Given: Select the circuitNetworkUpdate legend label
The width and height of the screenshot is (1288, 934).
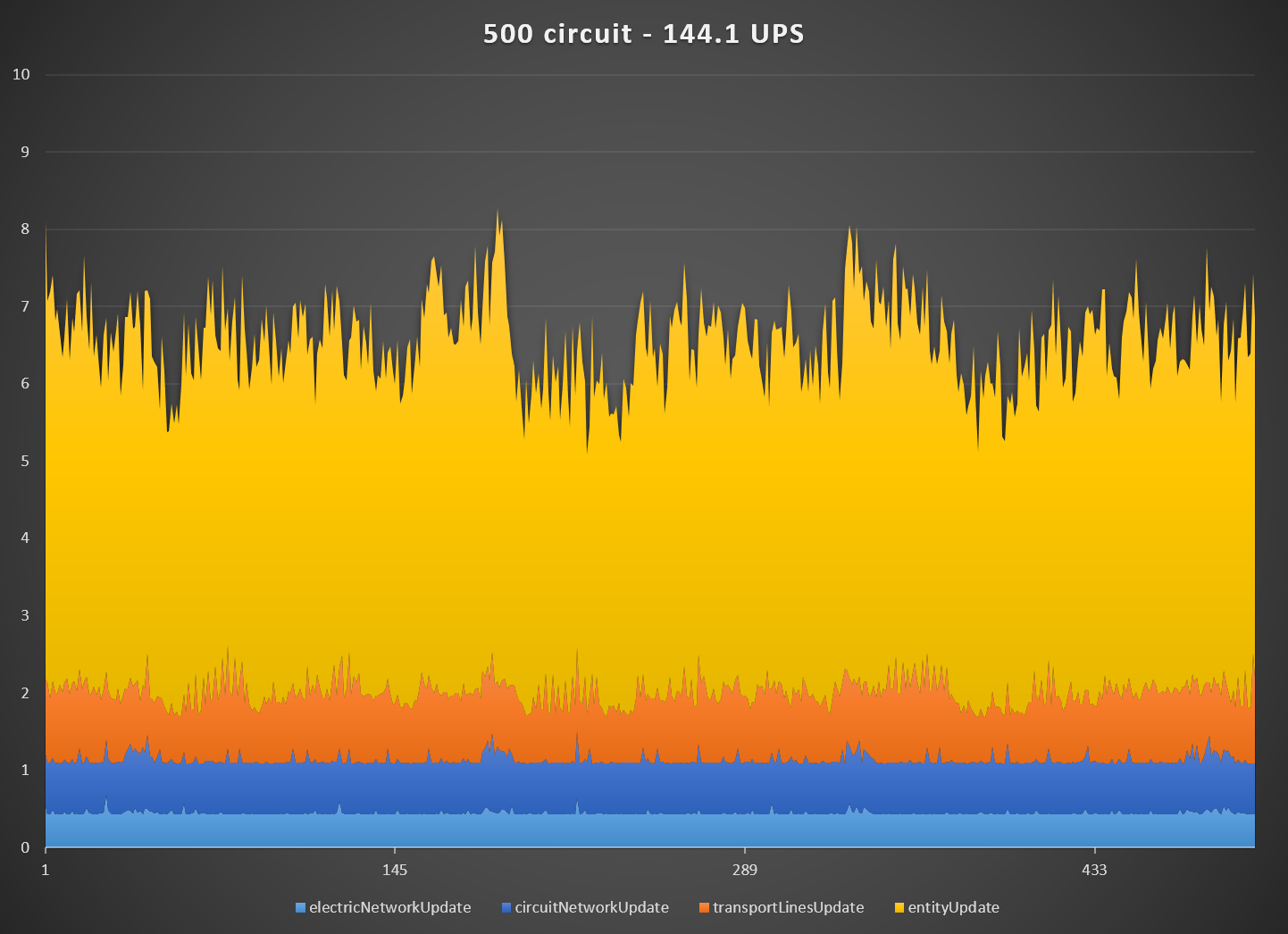Looking at the screenshot, I should click(591, 907).
